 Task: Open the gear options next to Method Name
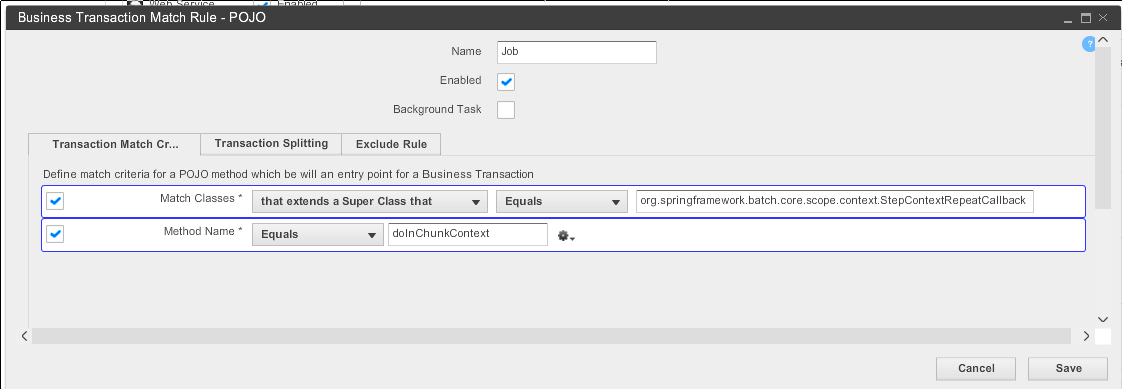click(x=566, y=235)
